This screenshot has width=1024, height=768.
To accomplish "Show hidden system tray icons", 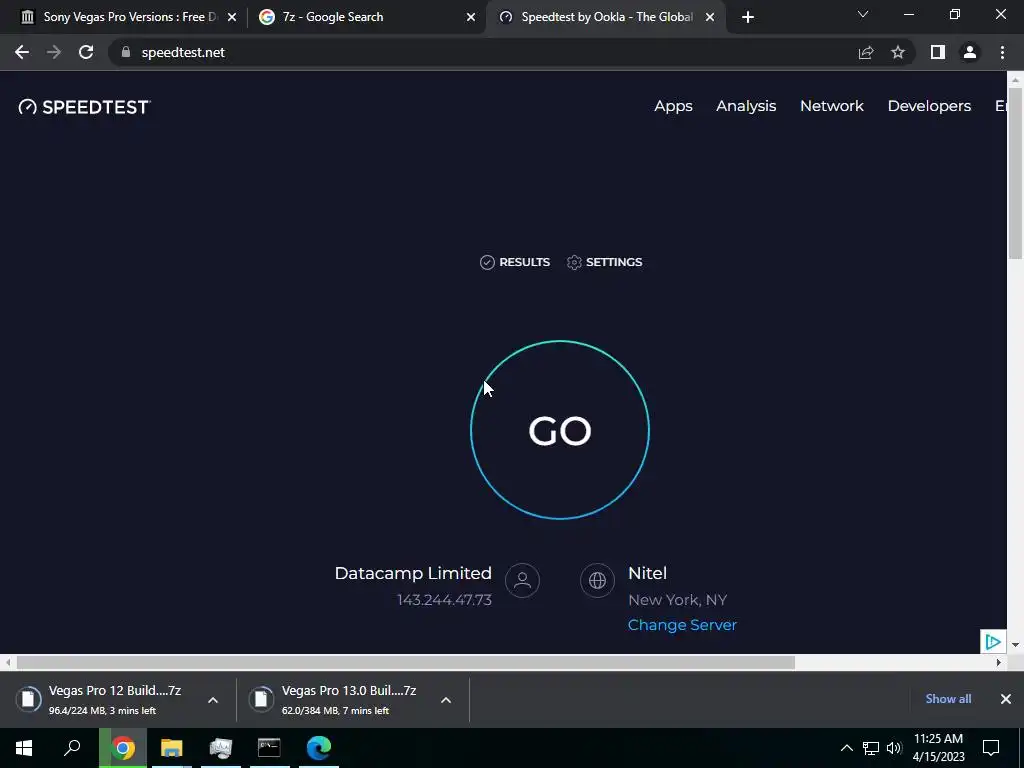I will [846, 748].
